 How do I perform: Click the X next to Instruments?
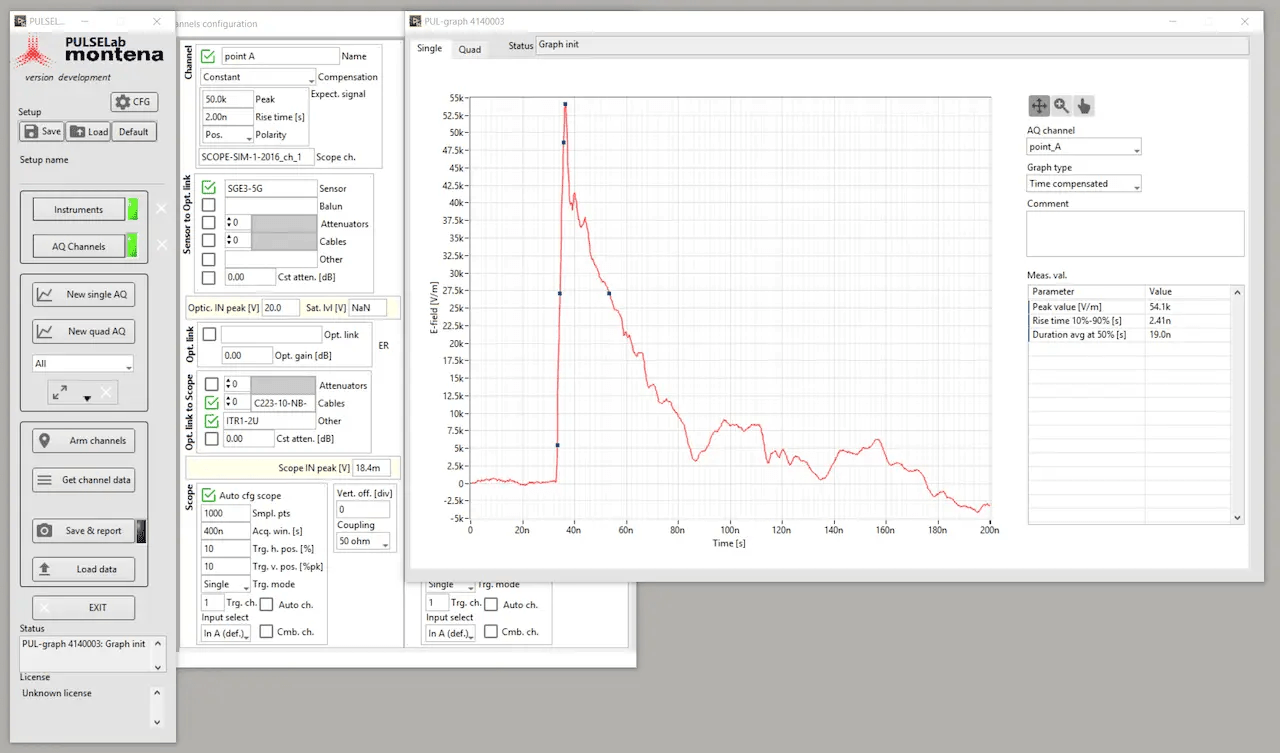coord(161,210)
